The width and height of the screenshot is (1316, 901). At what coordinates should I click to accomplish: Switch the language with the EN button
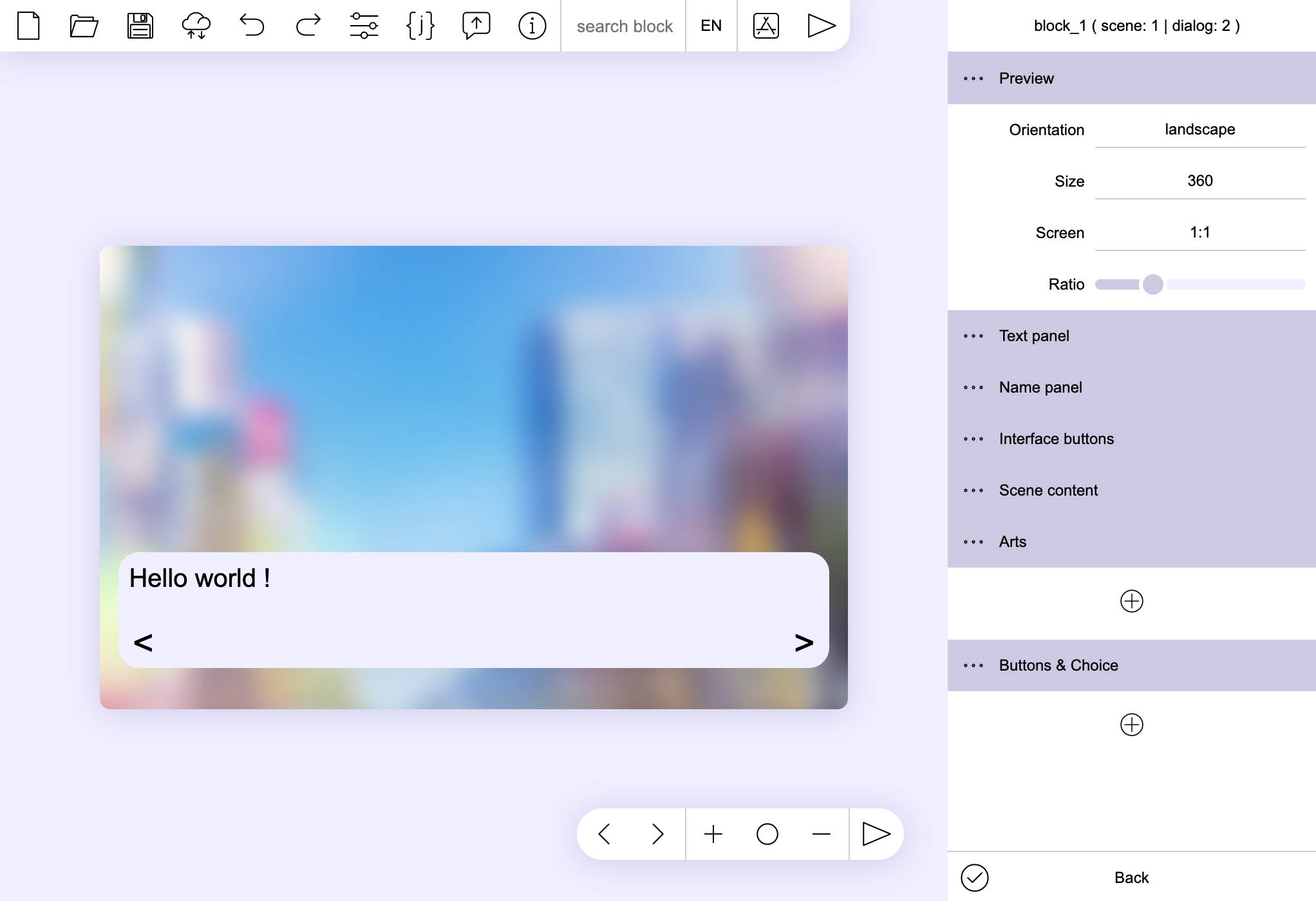click(711, 26)
